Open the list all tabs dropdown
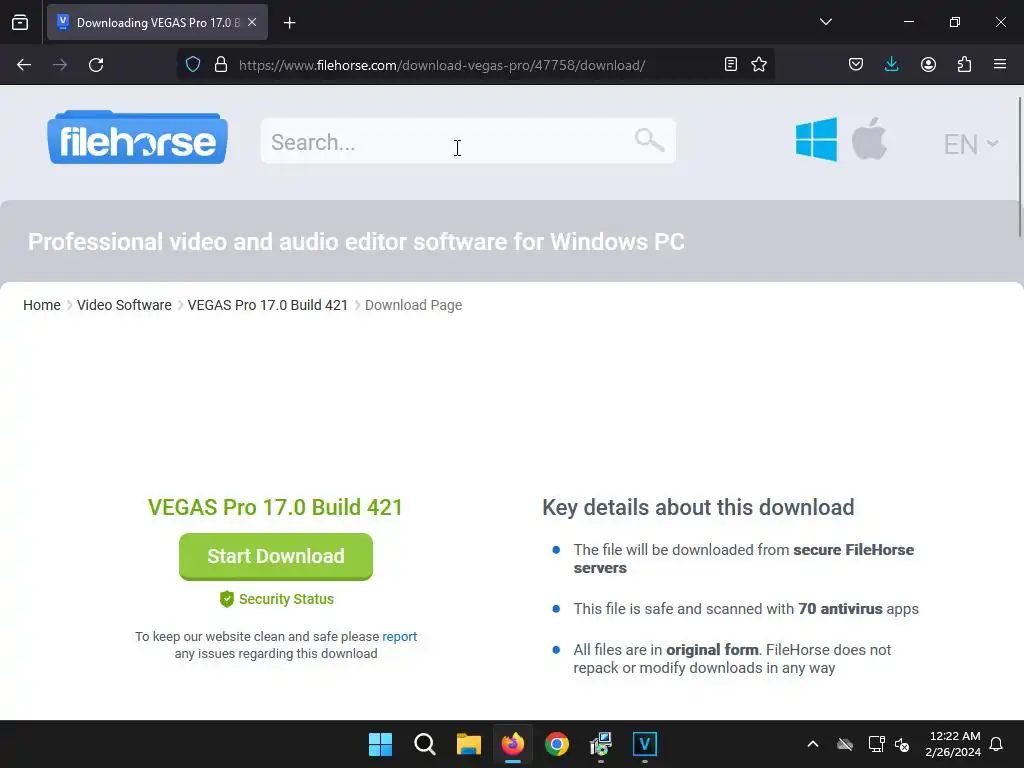This screenshot has height=768, width=1024. click(825, 22)
